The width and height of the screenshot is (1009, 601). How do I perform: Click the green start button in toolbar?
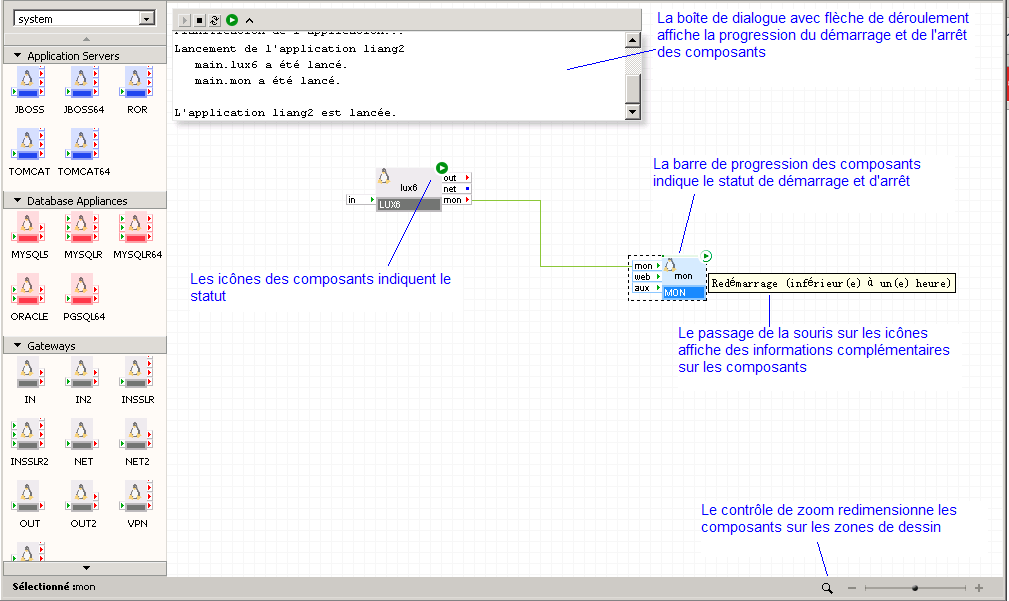(x=232, y=21)
